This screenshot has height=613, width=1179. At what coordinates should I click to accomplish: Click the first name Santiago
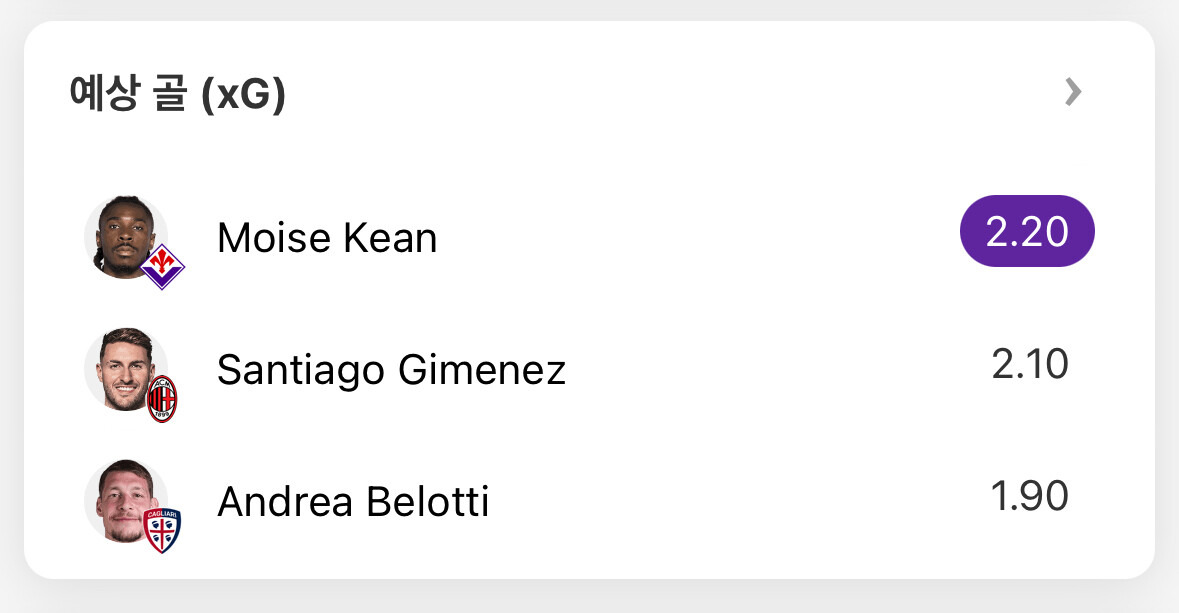coord(301,370)
